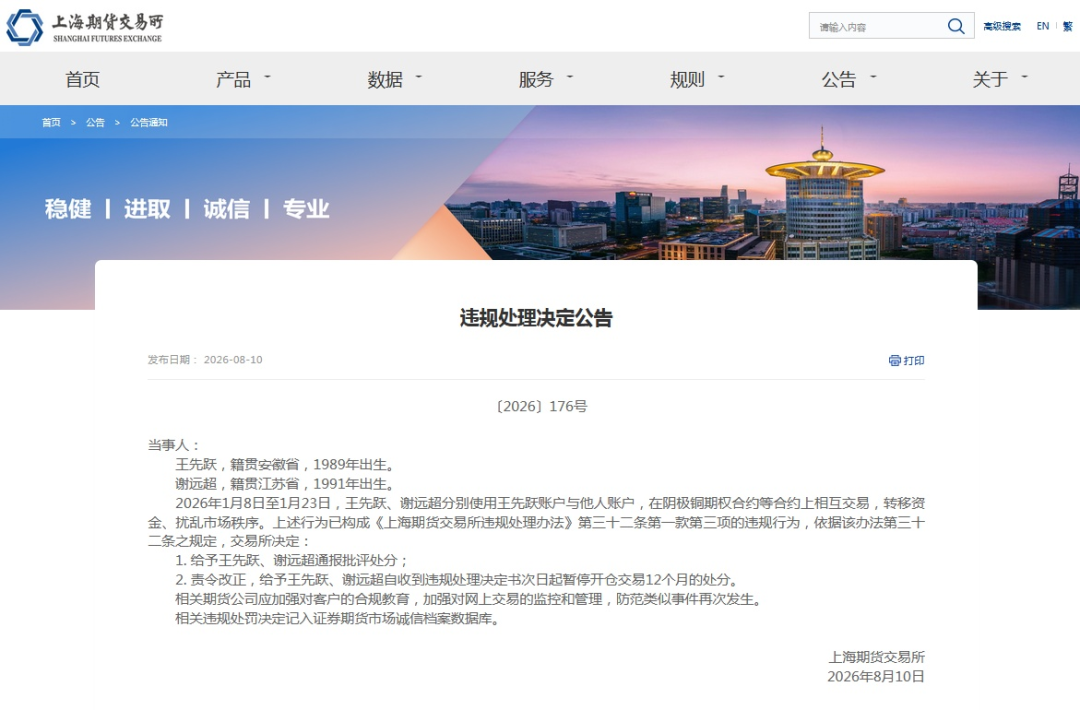1080x710 pixels.
Task: Click the banner slogan 稳健
Action: point(68,209)
